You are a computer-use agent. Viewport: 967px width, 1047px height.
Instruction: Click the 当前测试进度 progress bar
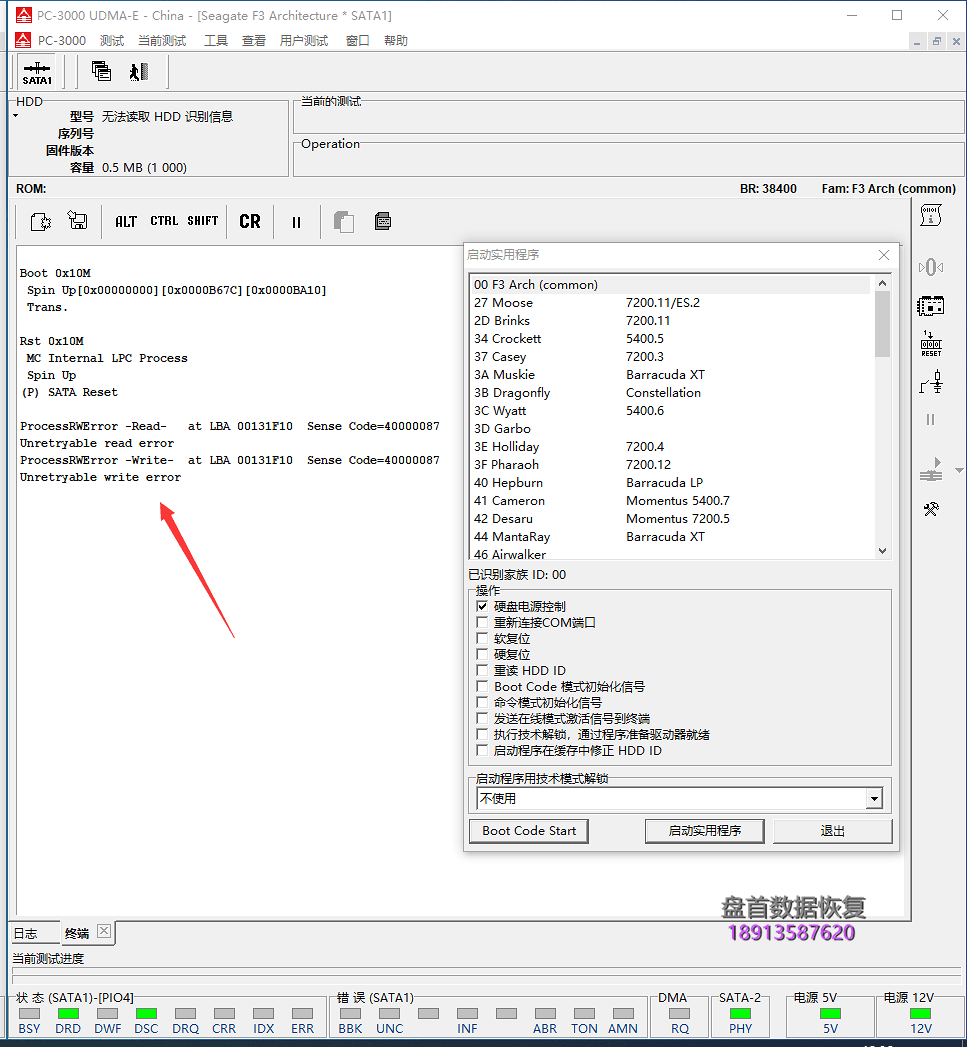pyautogui.click(x=487, y=976)
